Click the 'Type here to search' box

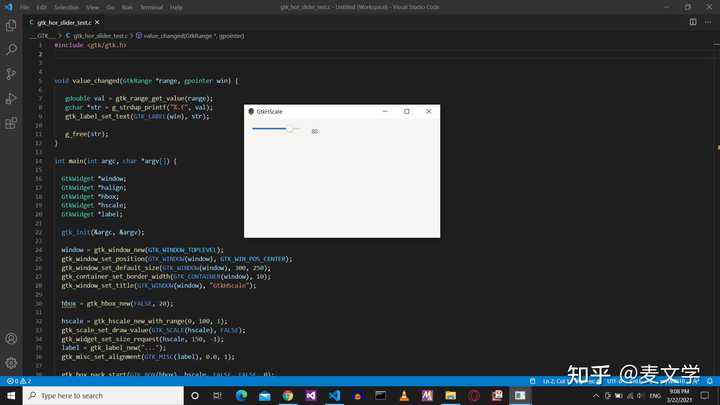coord(103,395)
